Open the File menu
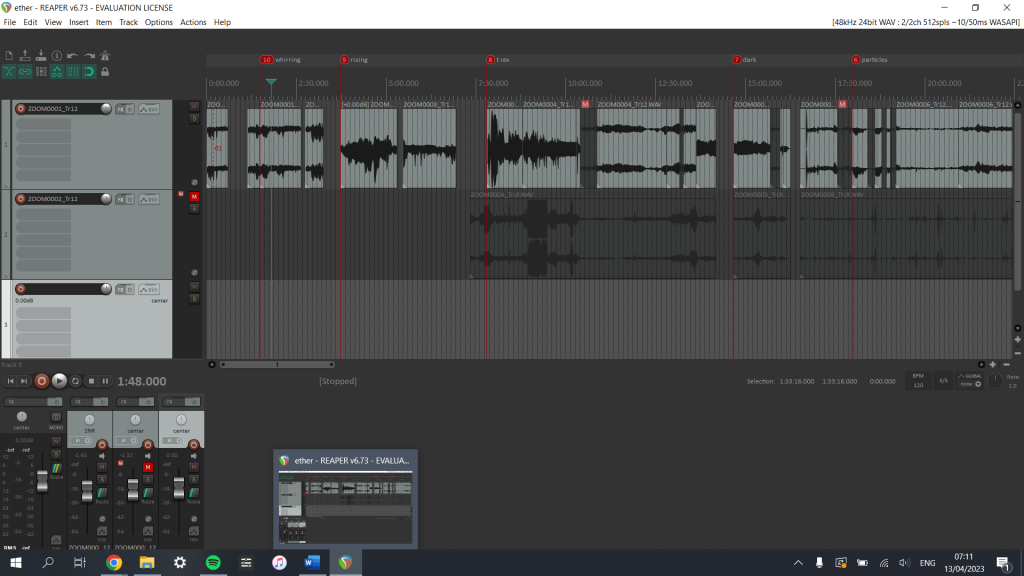Screen dimensions: 1024x576 coord(10,22)
